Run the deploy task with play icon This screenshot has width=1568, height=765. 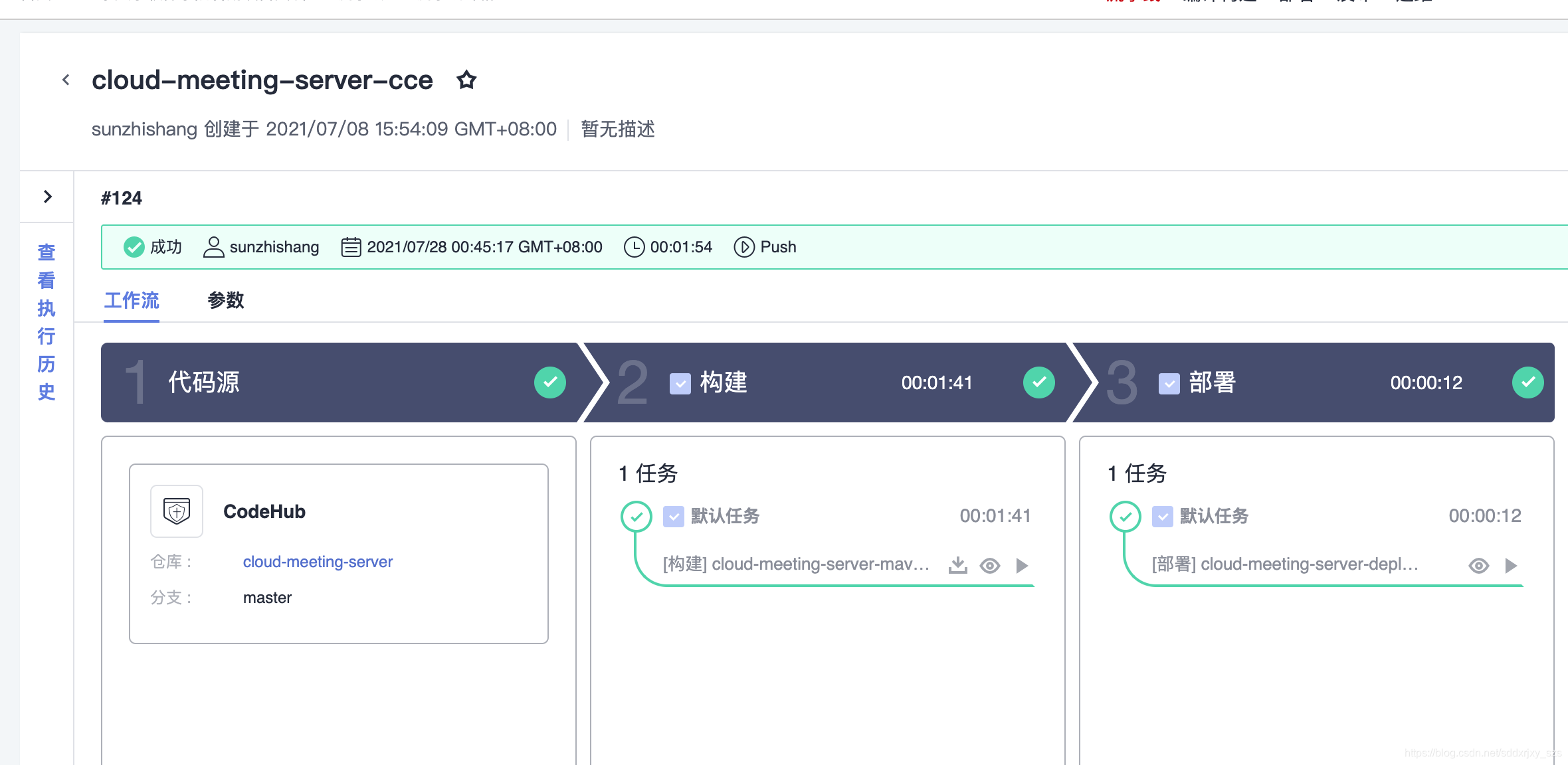(1511, 566)
